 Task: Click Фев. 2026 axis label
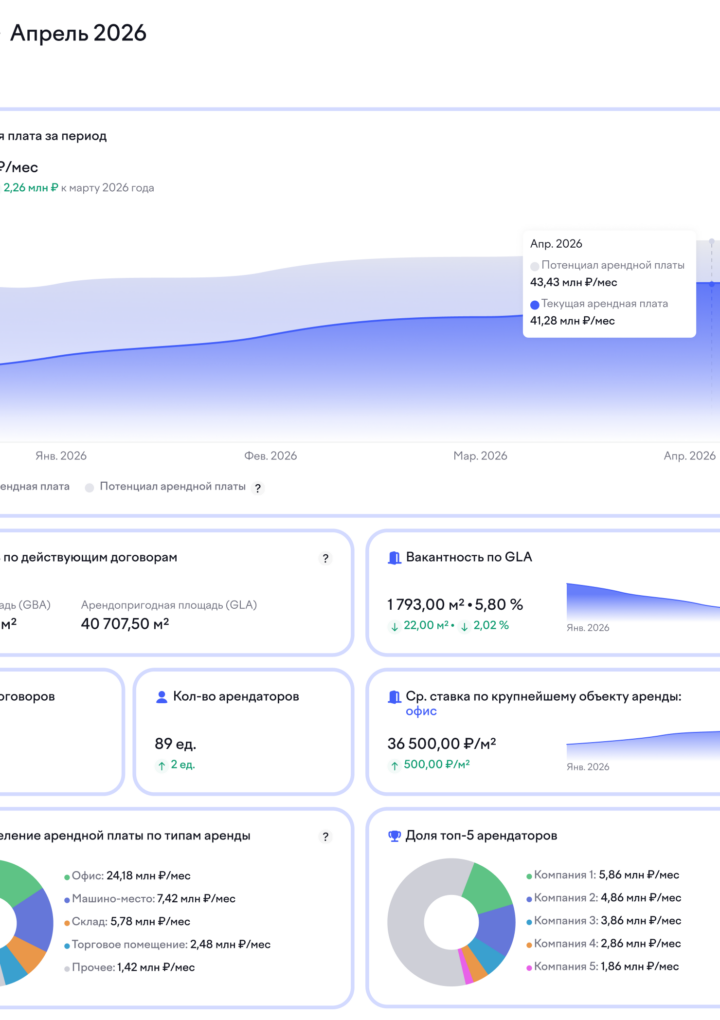(x=271, y=456)
